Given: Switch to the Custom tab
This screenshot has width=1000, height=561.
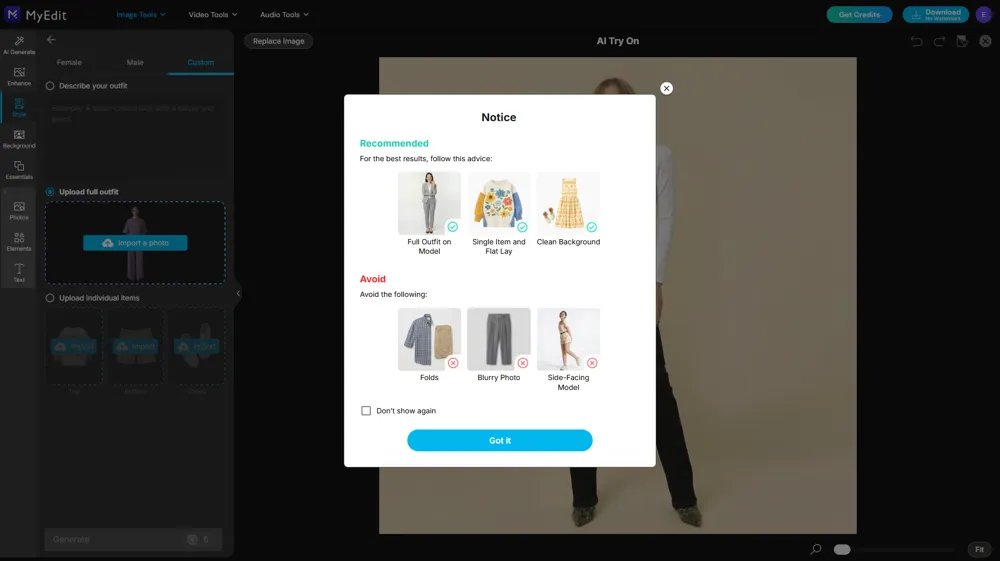Looking at the screenshot, I should coord(200,62).
